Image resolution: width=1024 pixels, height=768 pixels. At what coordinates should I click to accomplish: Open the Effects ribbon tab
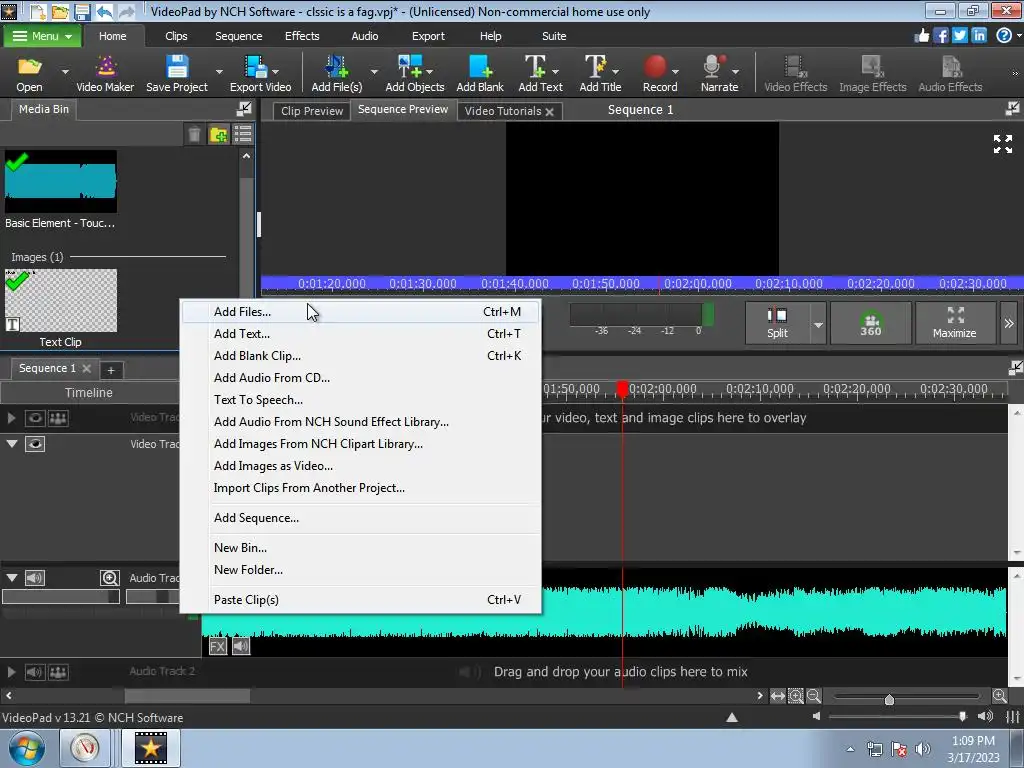[302, 36]
